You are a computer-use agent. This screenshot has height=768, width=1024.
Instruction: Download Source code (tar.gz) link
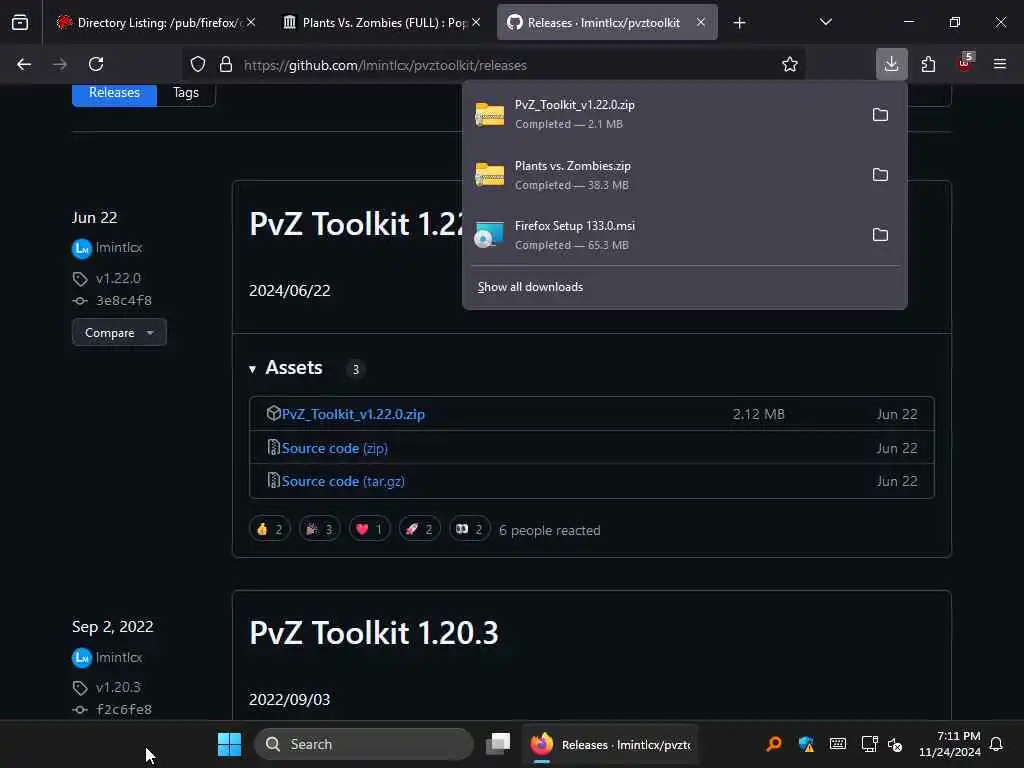pos(343,481)
